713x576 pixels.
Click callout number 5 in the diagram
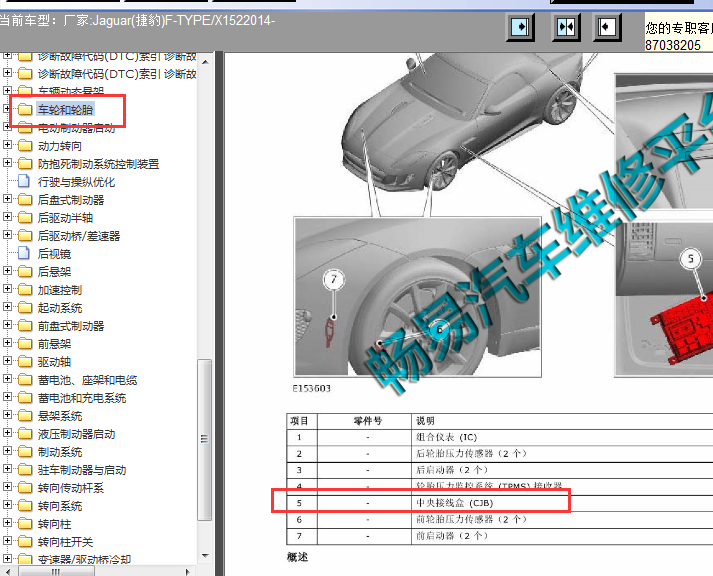click(690, 259)
